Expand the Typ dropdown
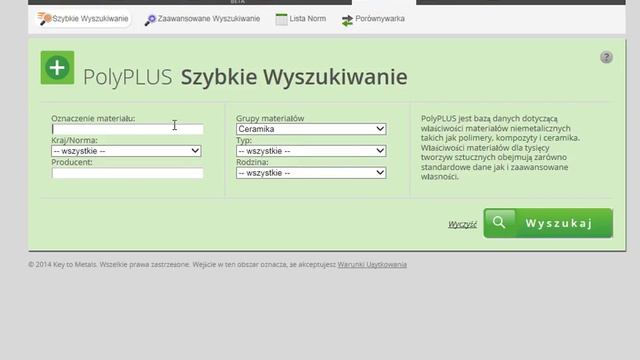The height and width of the screenshot is (360, 640). coord(311,151)
